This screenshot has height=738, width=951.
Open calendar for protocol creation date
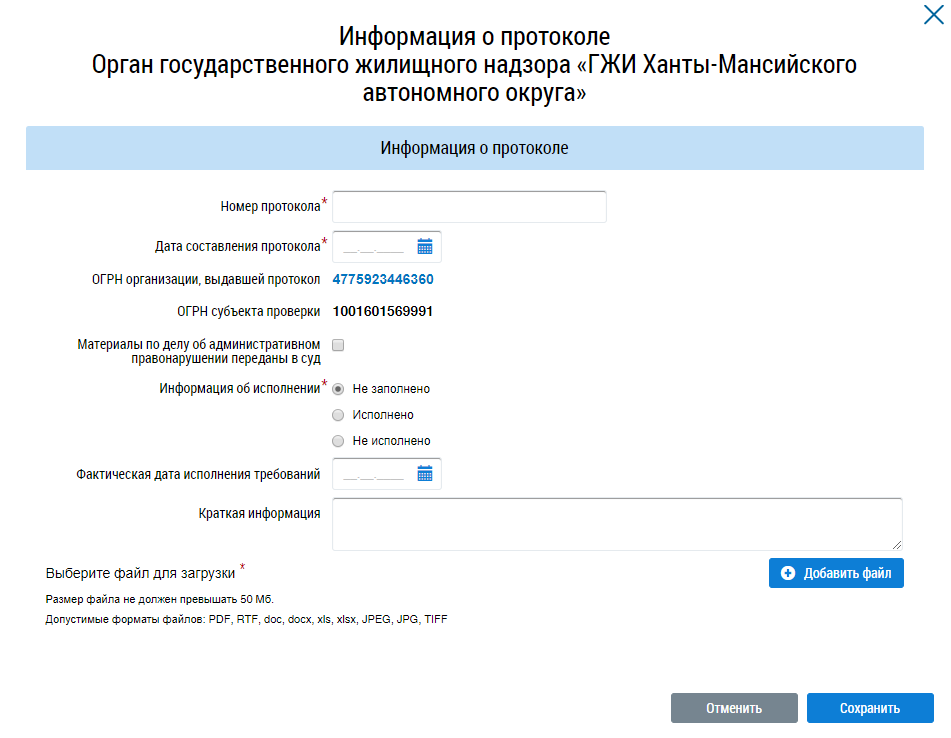pos(424,246)
